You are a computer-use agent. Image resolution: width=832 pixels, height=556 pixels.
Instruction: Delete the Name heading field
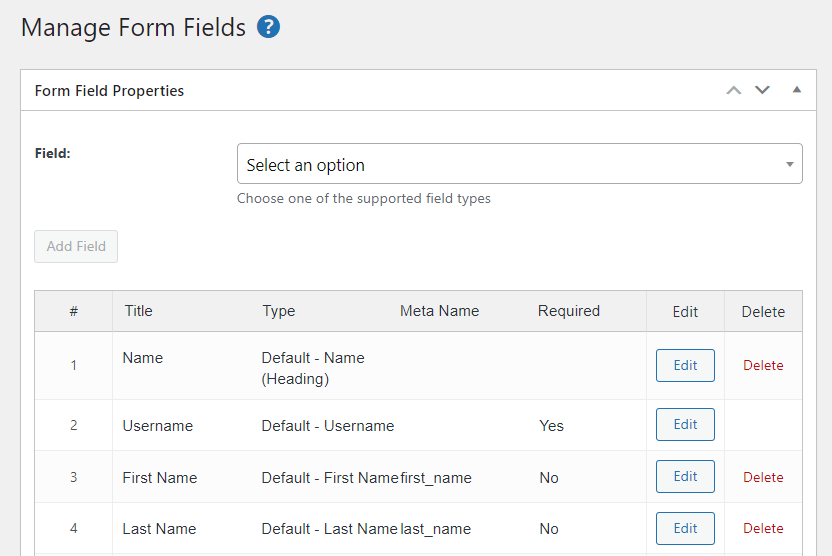pos(763,365)
